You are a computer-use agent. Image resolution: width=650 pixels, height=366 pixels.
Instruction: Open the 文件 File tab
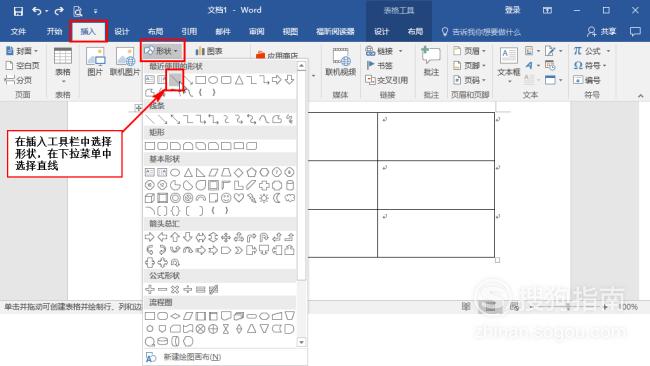pos(18,32)
